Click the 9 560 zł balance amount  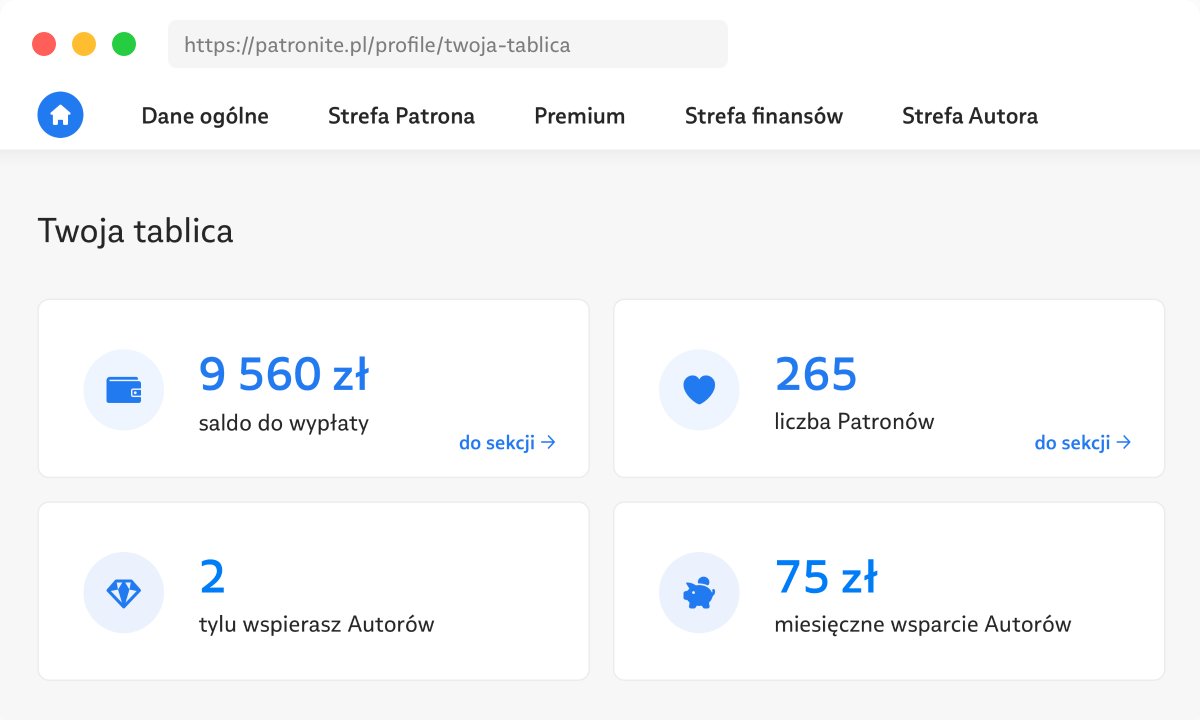tap(284, 375)
